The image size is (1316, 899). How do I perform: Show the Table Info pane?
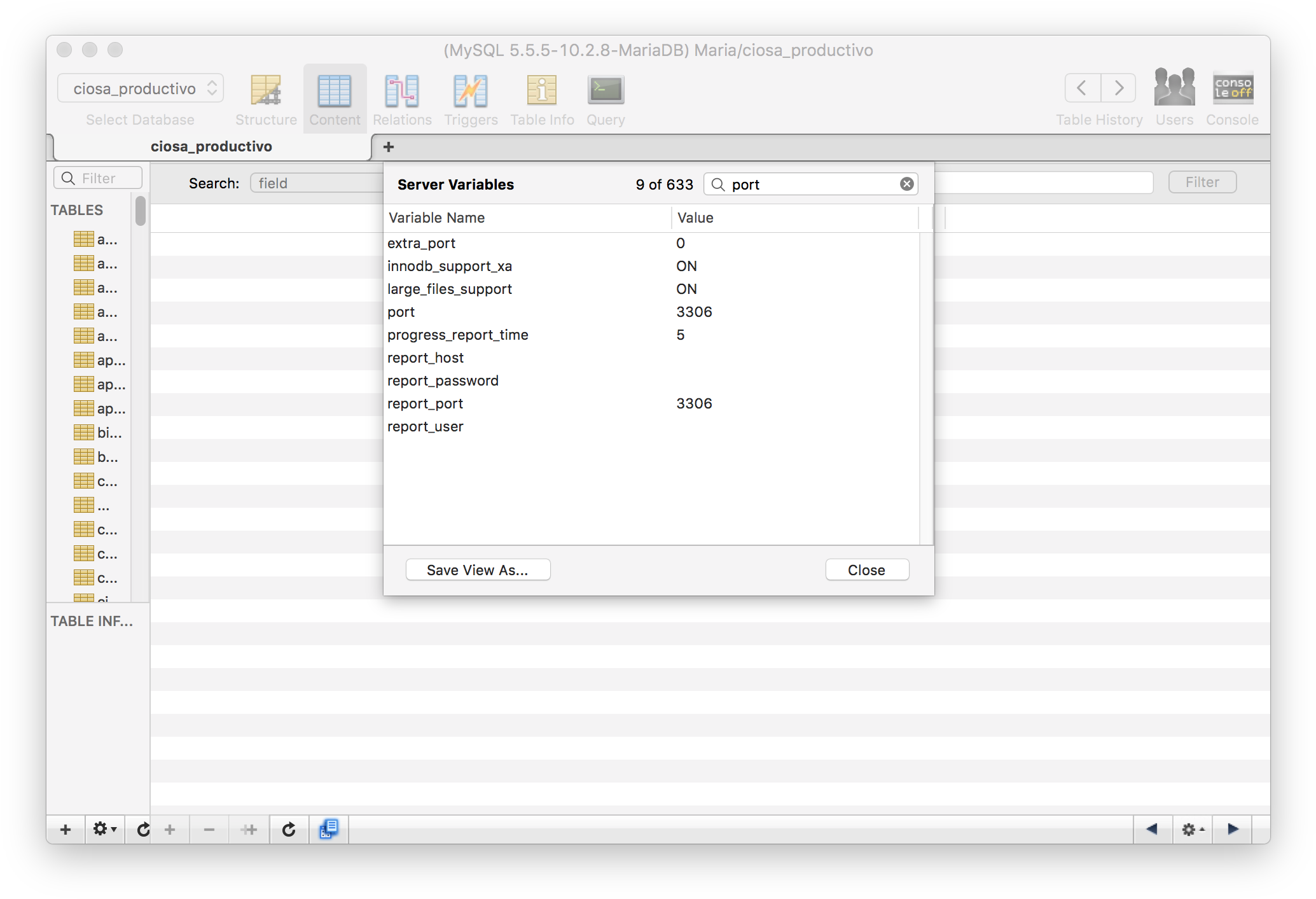(542, 91)
